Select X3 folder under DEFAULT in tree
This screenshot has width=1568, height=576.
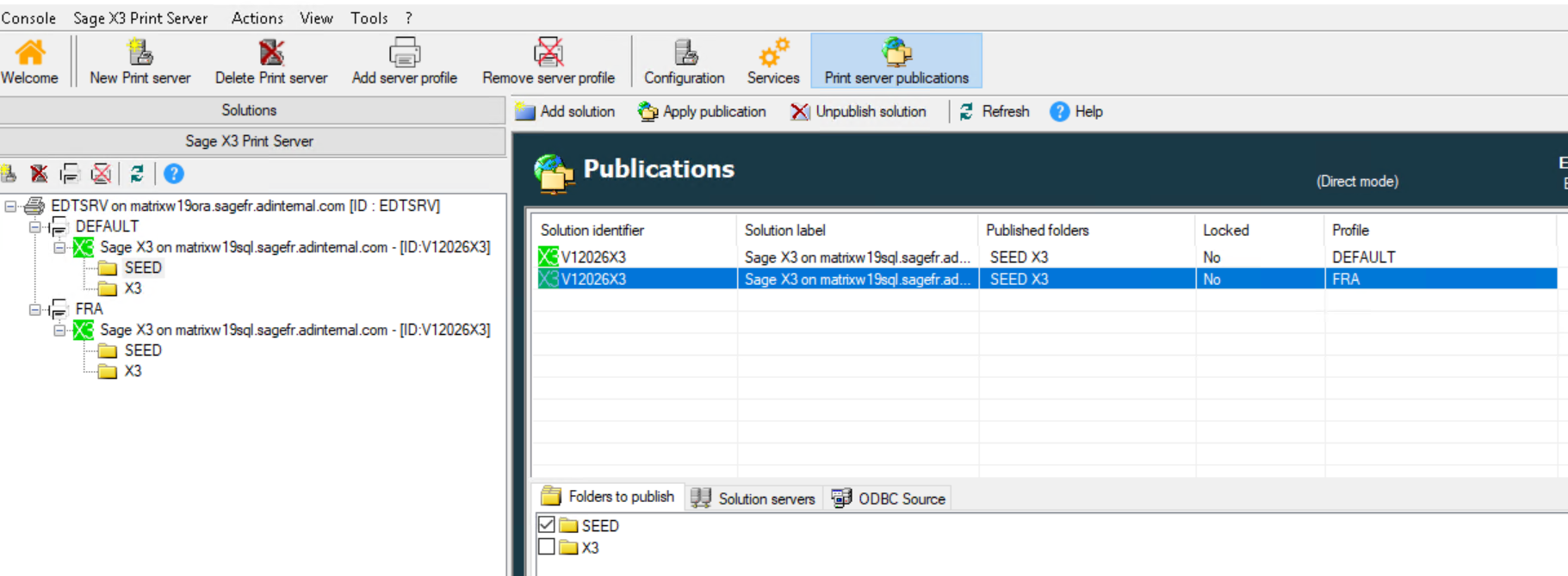pos(133,288)
